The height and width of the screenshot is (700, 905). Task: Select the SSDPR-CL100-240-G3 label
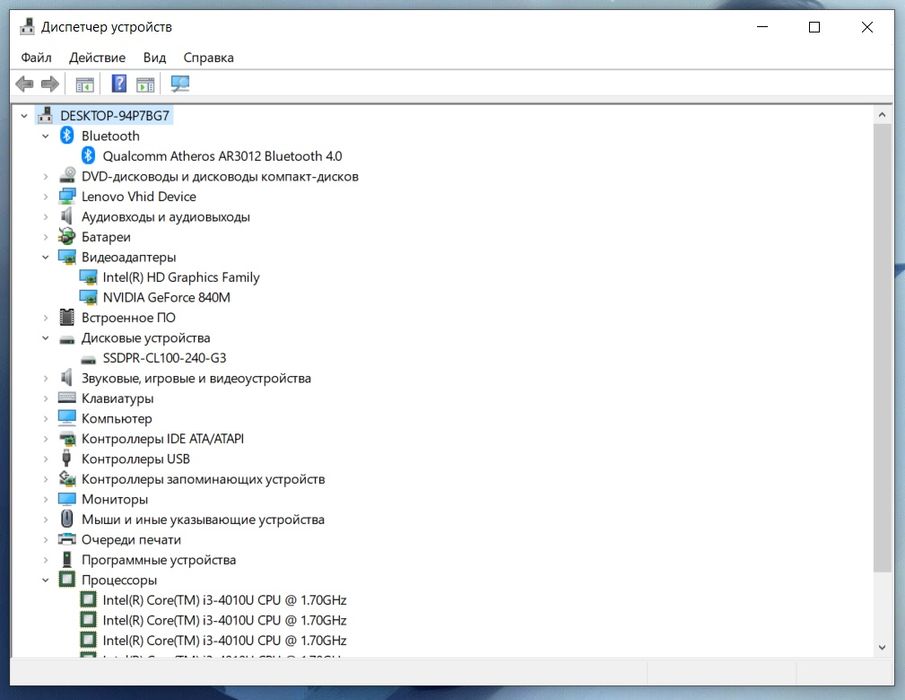coord(164,358)
